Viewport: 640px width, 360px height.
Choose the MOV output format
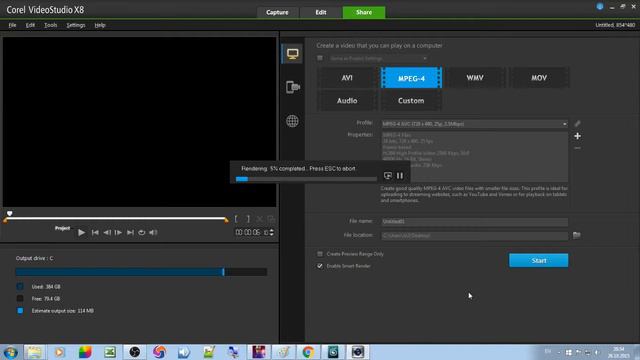[539, 78]
